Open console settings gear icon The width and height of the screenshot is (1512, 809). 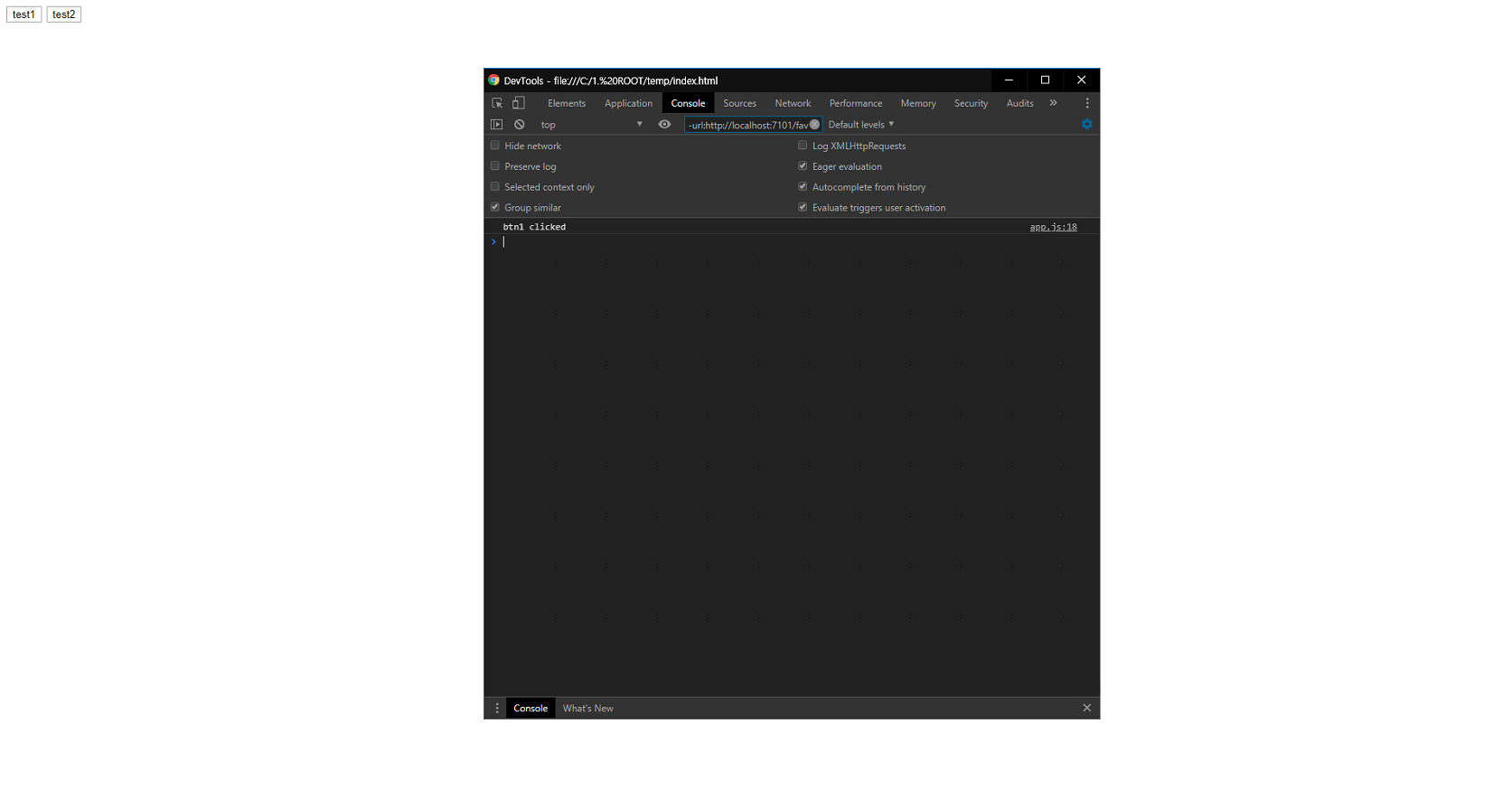(x=1087, y=125)
